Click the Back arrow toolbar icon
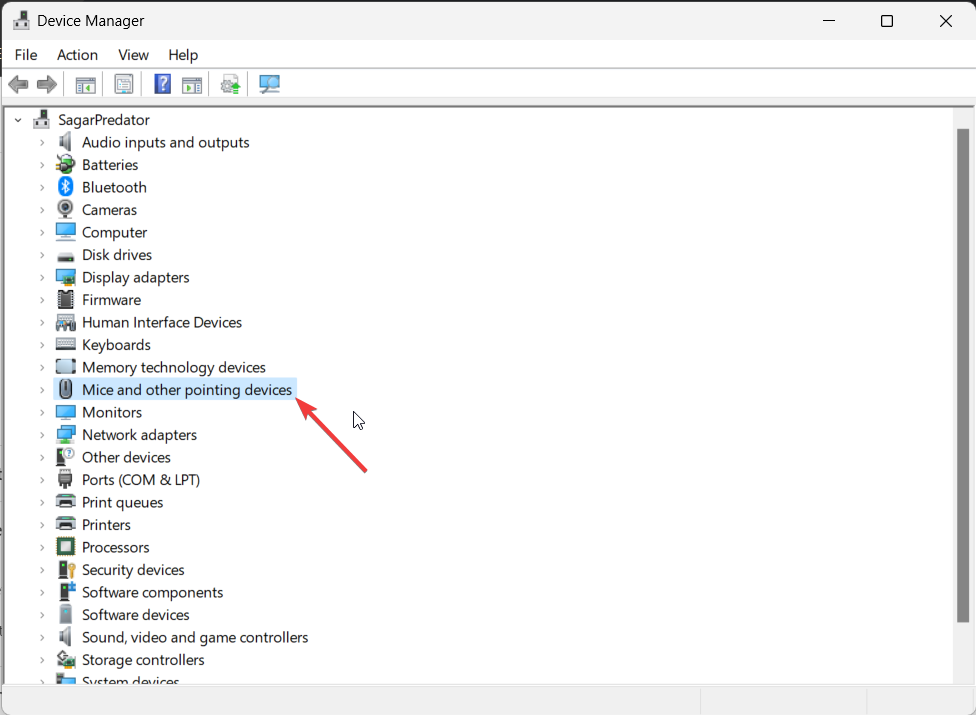Screen dimensions: 976x715 point(19,84)
